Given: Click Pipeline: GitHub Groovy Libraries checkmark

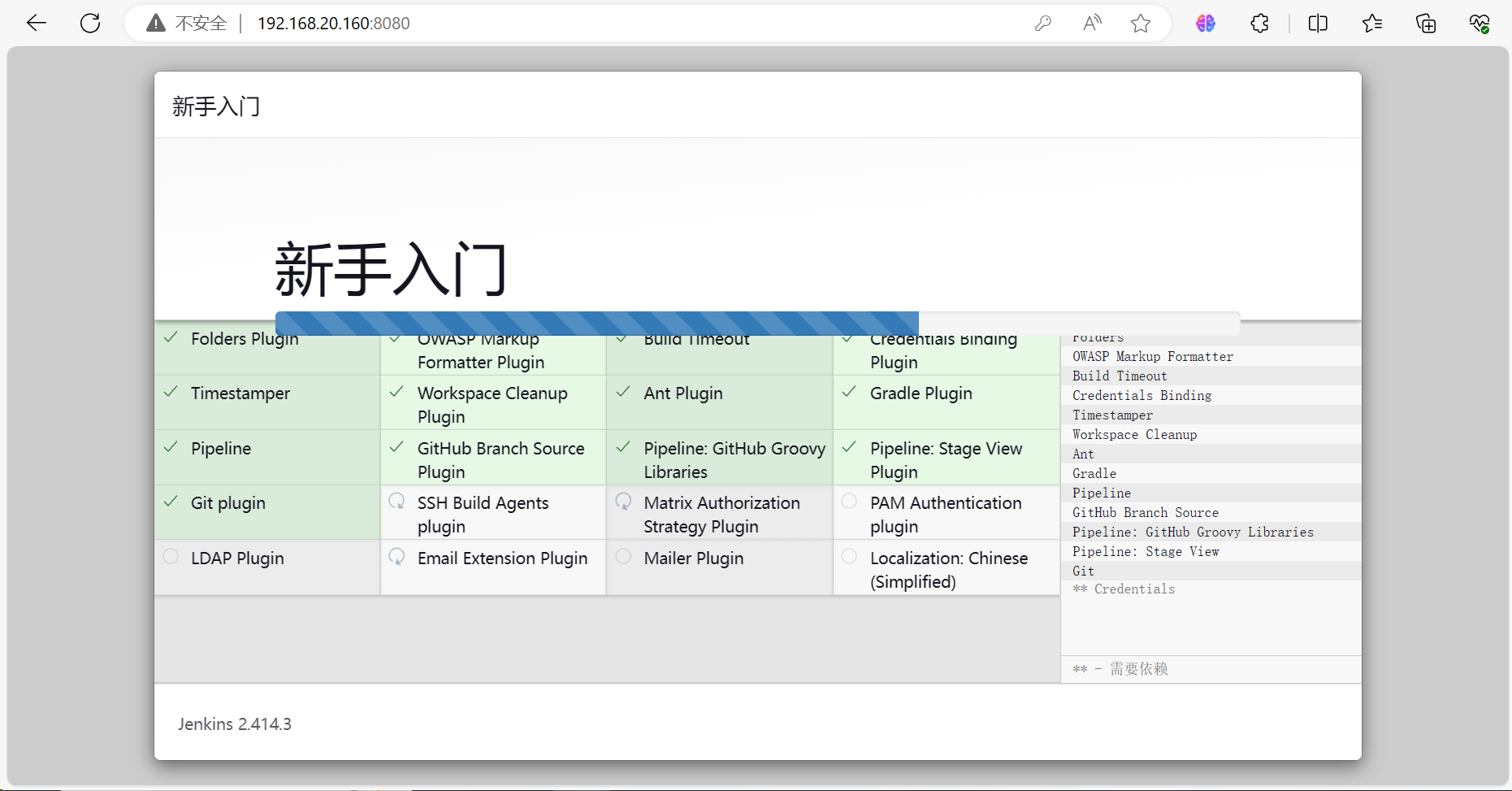Looking at the screenshot, I should [623, 447].
